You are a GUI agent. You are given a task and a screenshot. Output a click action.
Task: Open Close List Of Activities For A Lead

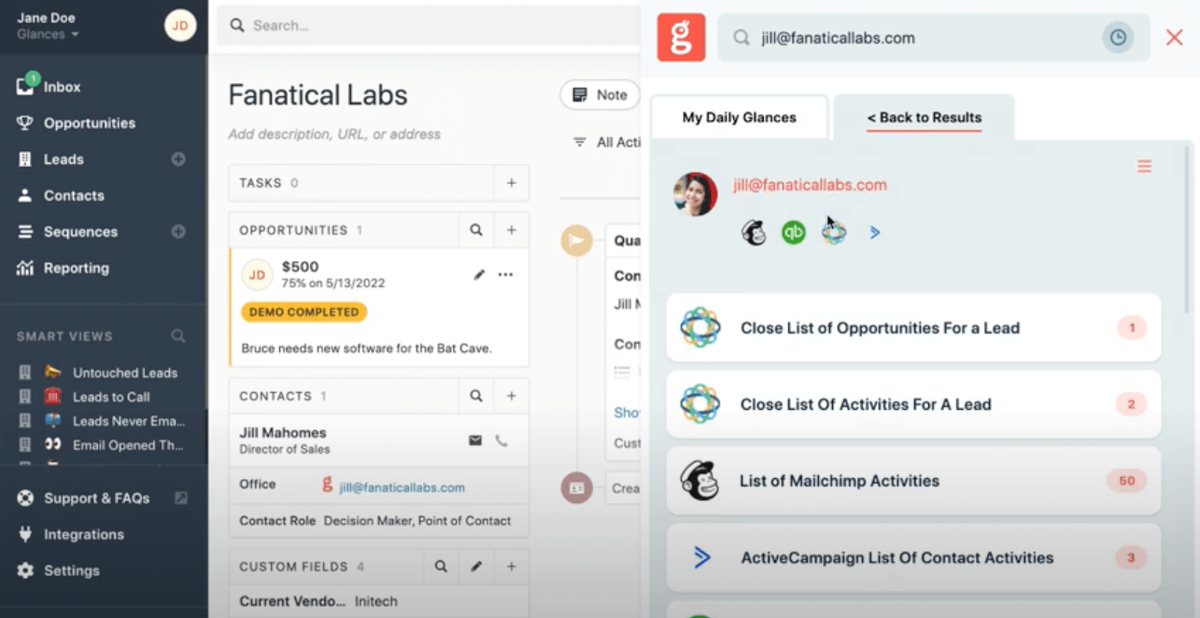(914, 404)
